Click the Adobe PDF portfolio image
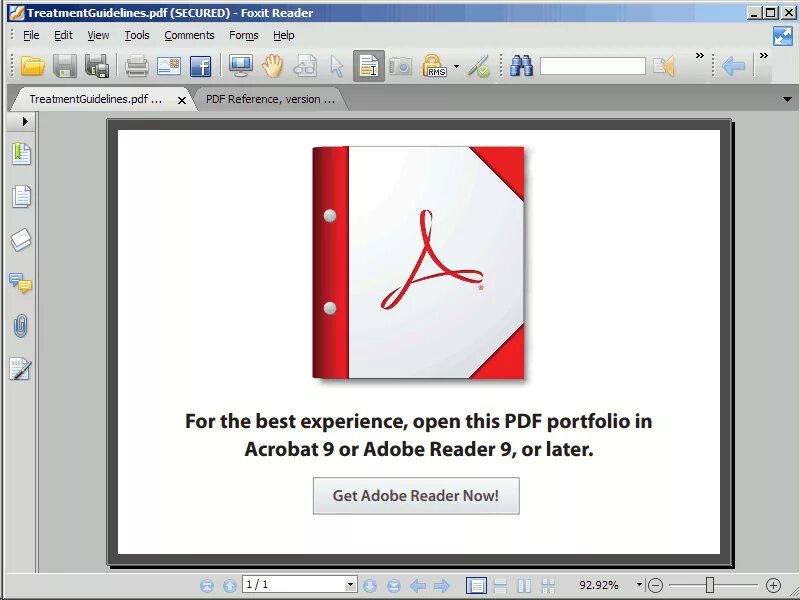The image size is (800, 600). [x=418, y=263]
